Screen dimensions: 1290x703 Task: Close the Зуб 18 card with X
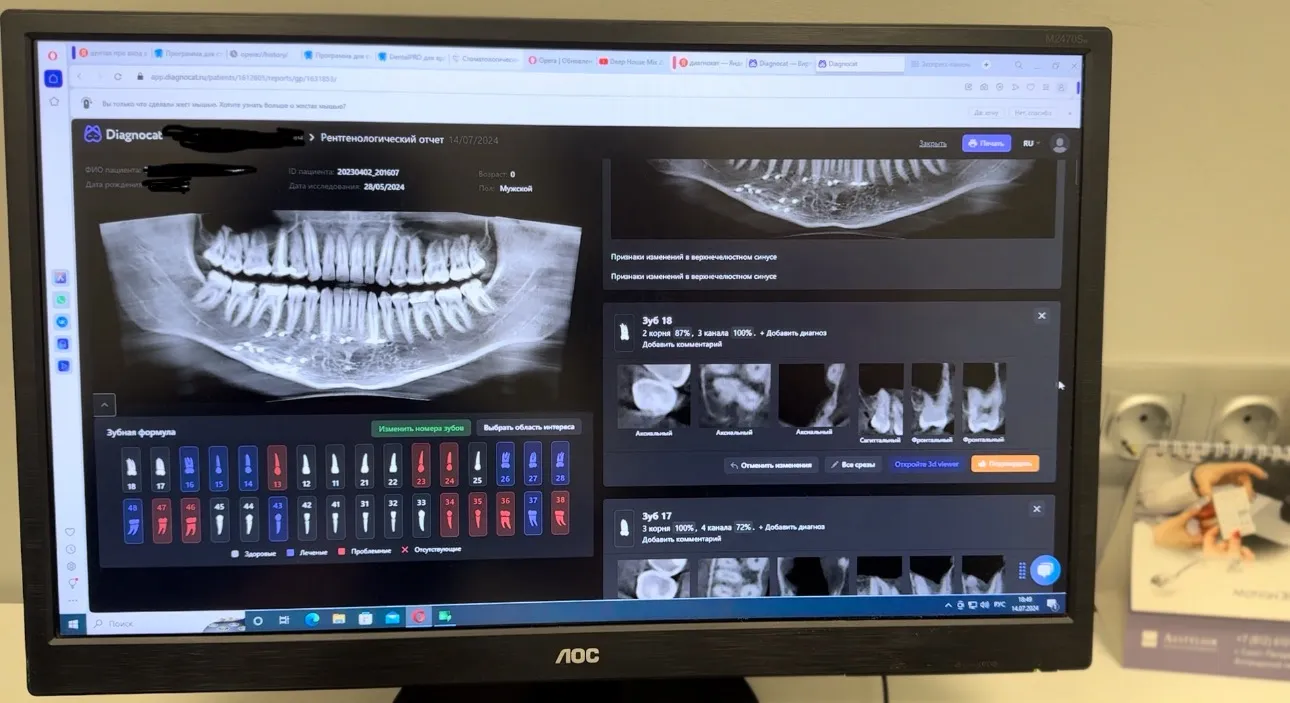[1041, 316]
